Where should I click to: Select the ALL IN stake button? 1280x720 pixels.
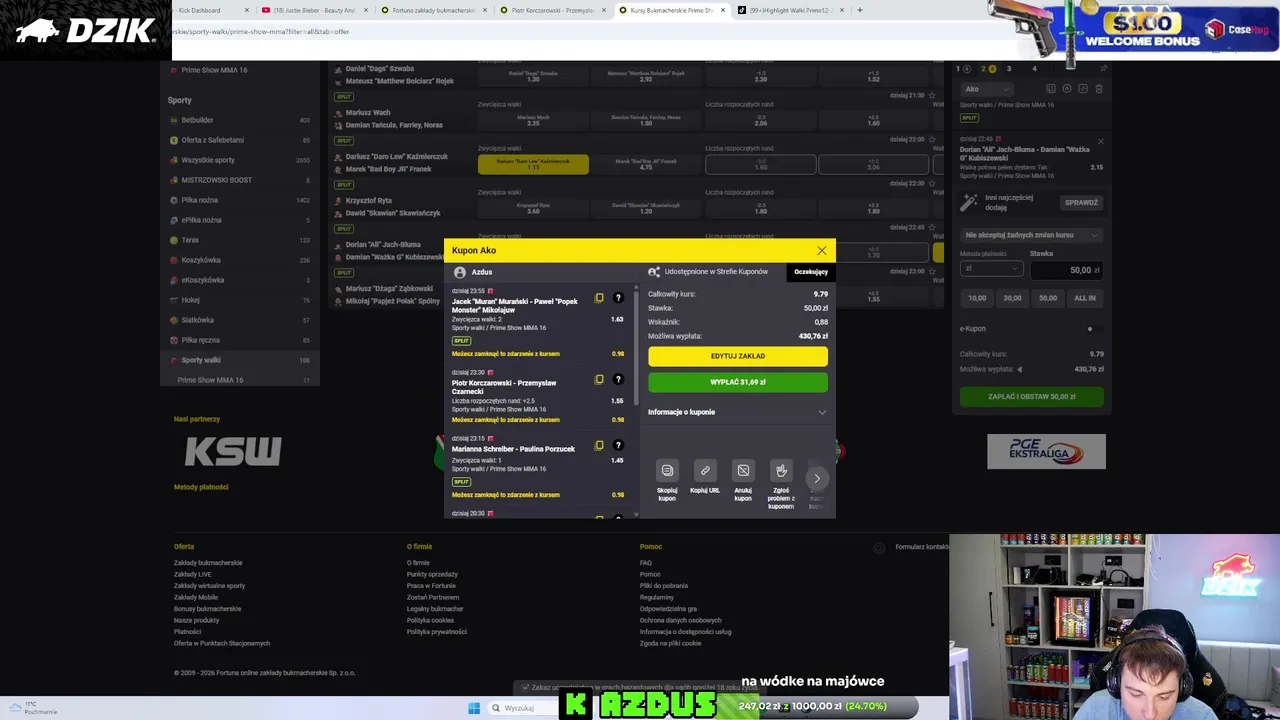click(x=1085, y=298)
